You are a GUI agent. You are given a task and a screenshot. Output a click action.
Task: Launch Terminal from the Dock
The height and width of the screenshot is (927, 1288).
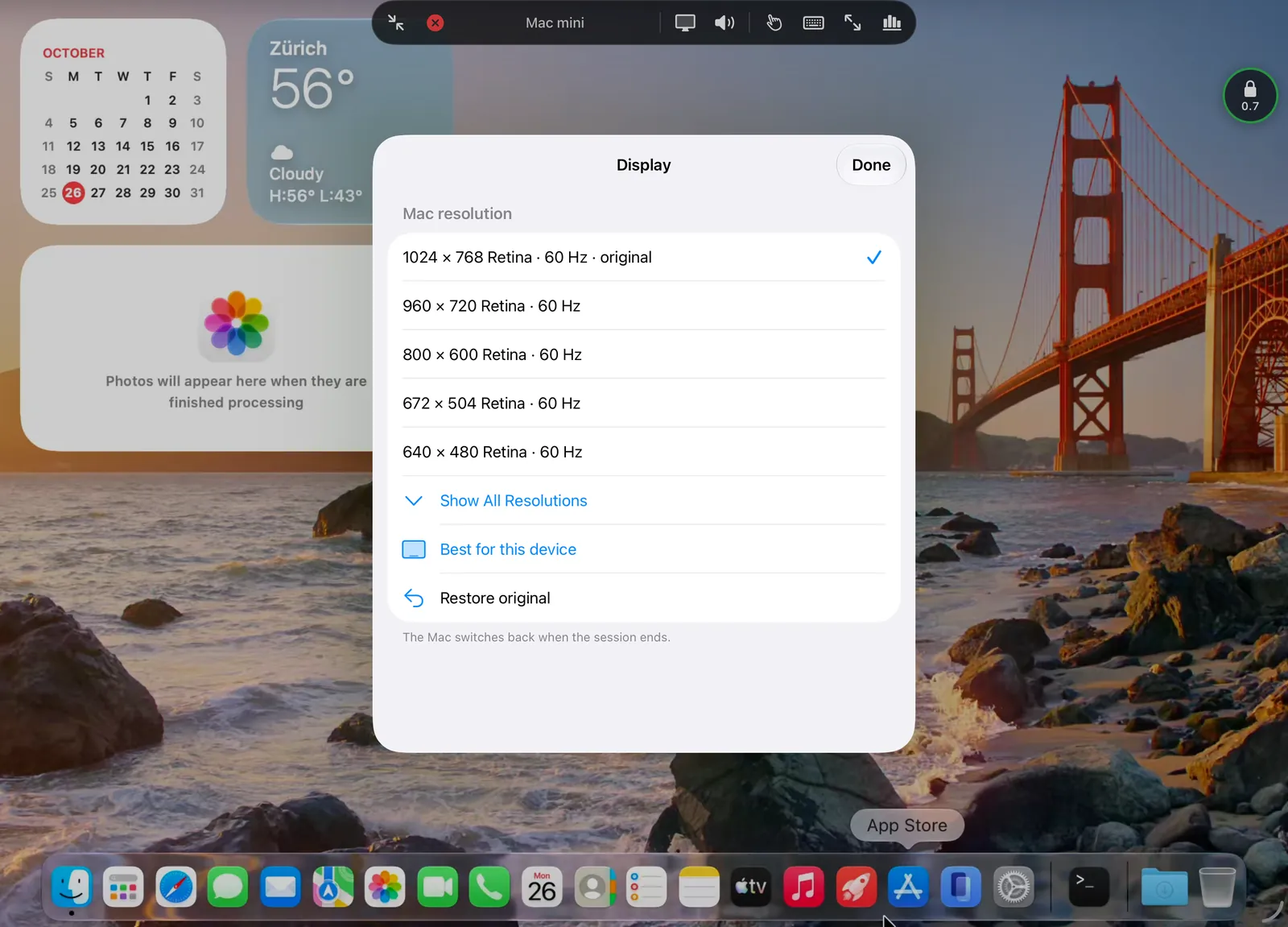1088,887
